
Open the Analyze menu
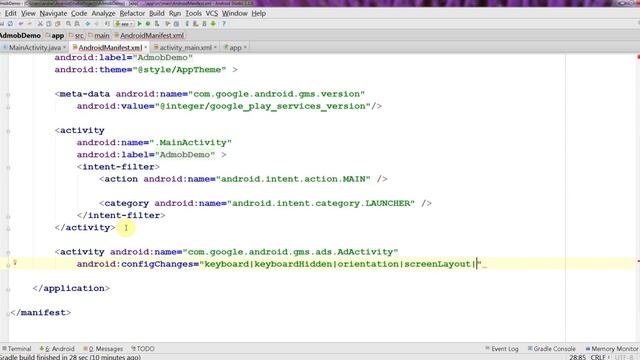click(x=103, y=13)
